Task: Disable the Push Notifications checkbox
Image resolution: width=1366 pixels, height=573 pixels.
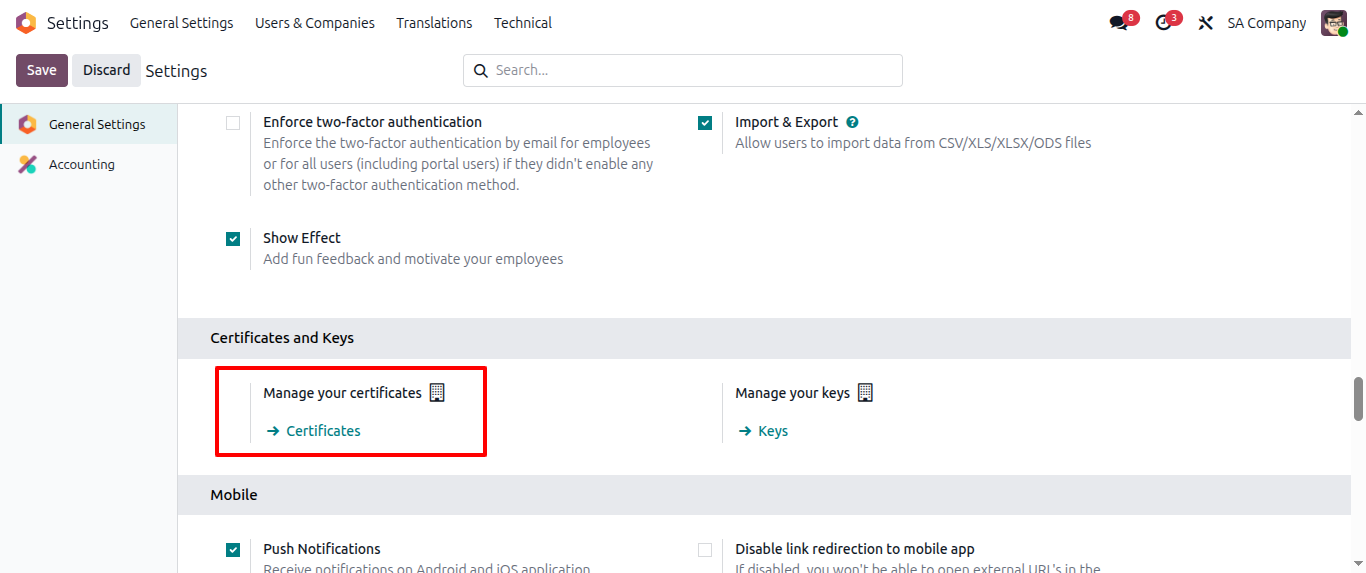Action: point(233,550)
